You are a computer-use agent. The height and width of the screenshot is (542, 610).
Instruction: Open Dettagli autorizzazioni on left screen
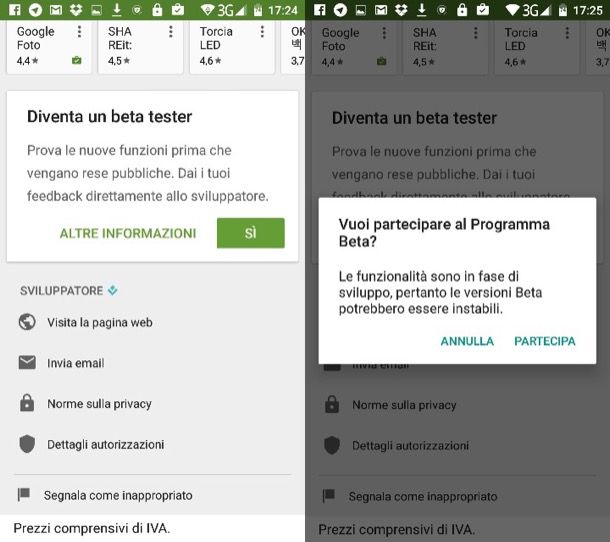106,444
